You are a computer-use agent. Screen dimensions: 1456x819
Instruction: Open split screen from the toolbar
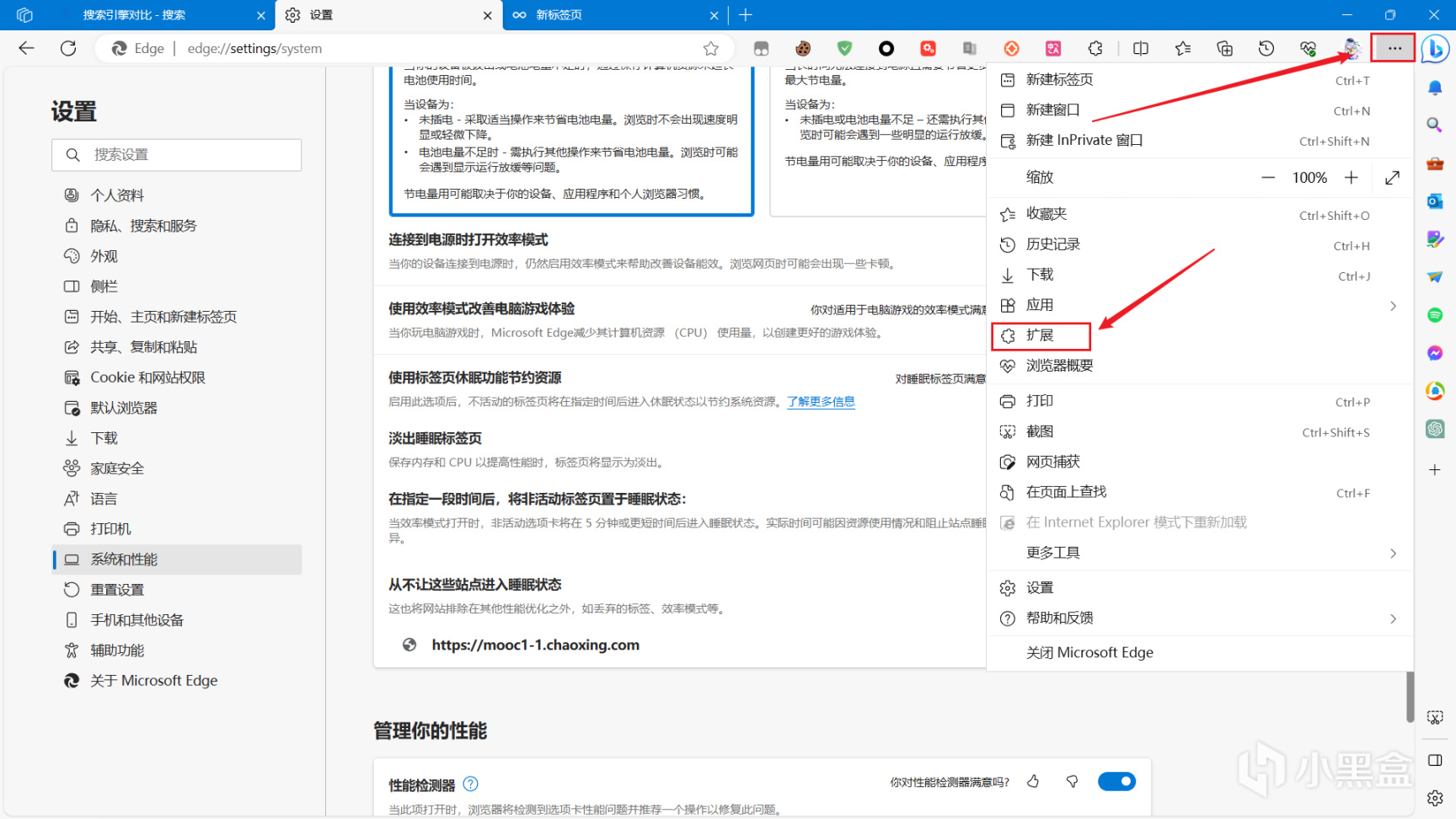[1141, 49]
